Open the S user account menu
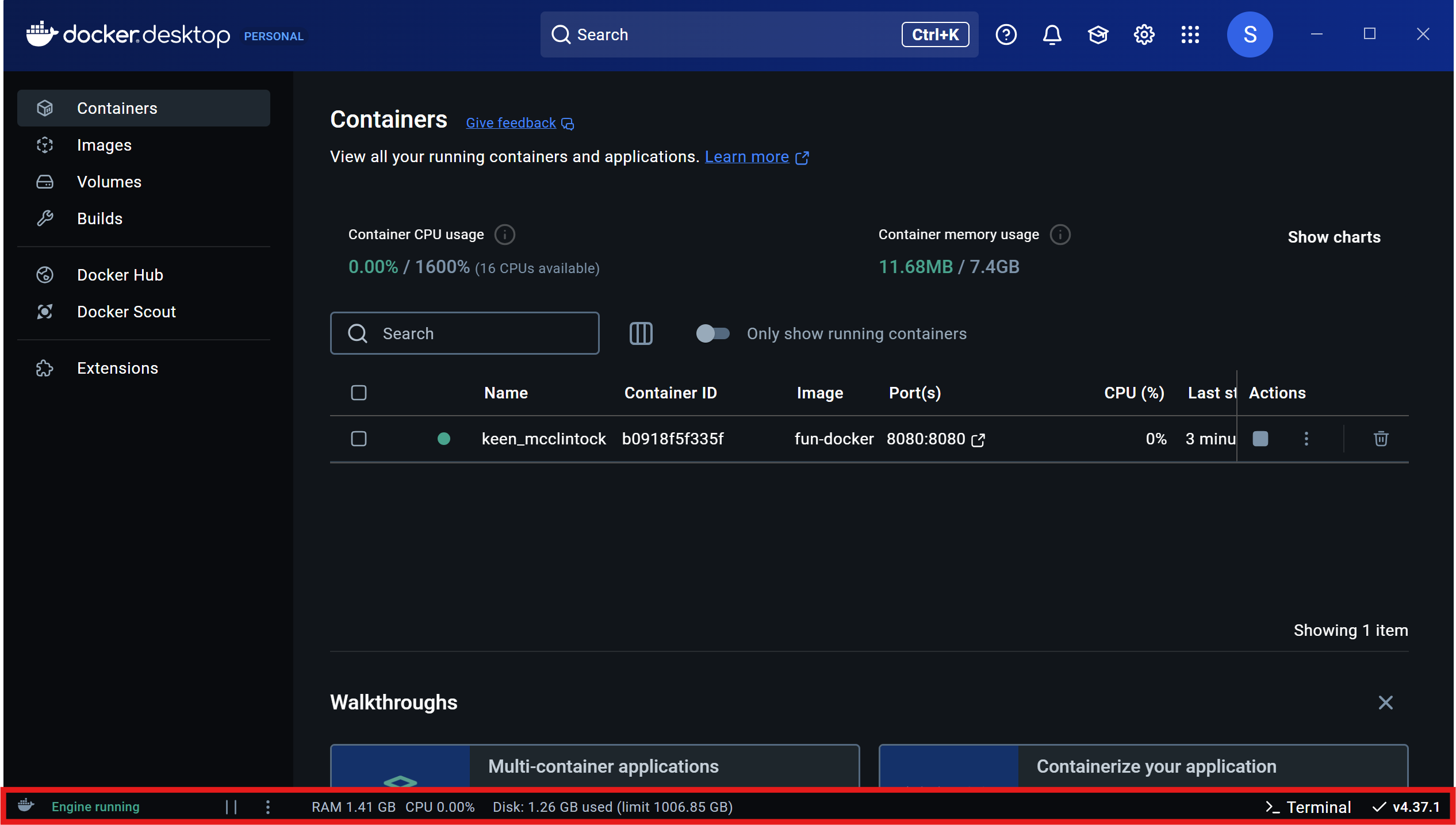 [1250, 34]
